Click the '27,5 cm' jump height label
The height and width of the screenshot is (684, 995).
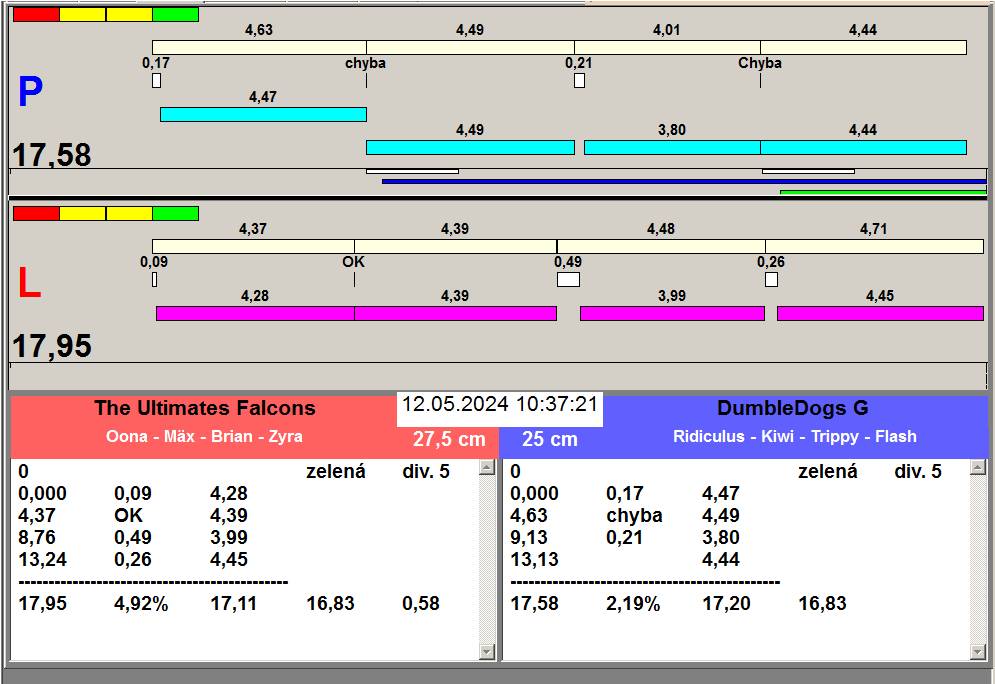[449, 438]
